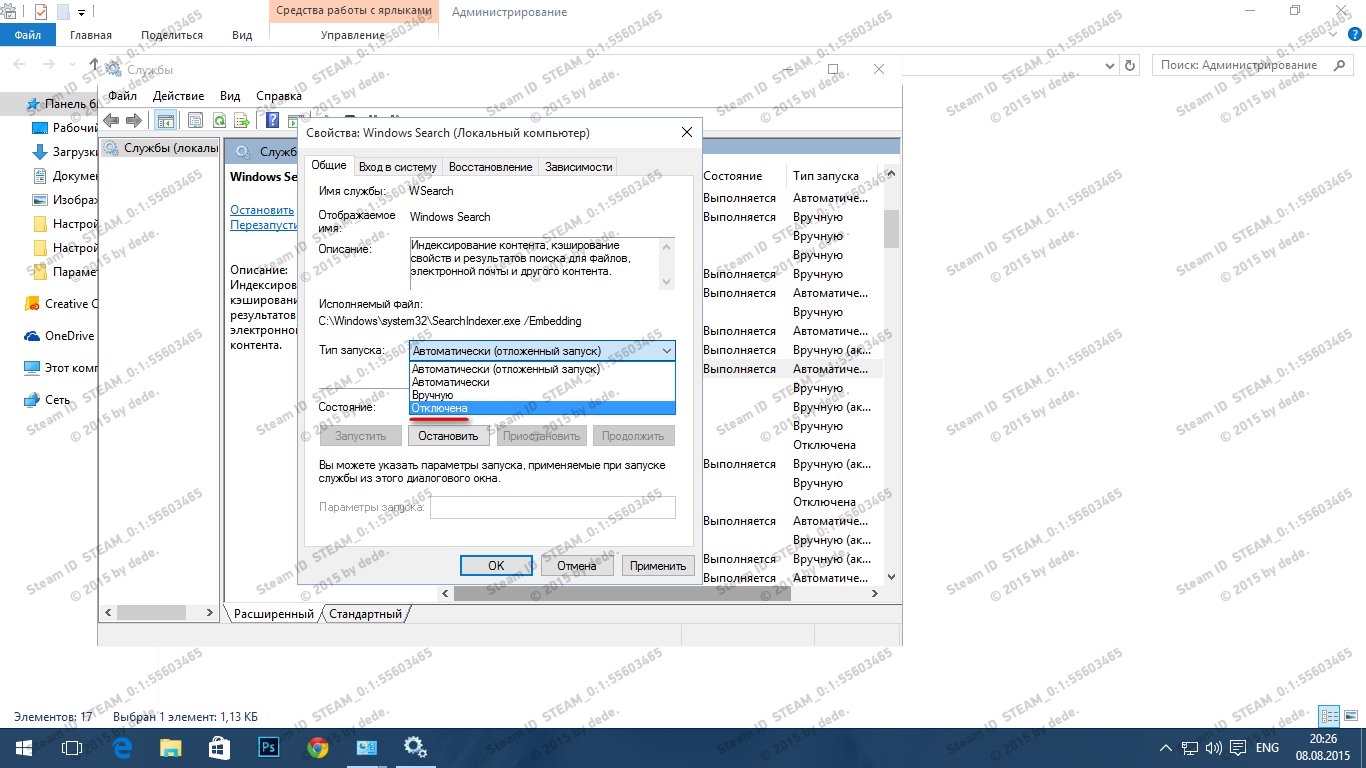1366x768 pixels.
Task: Click the 'Применить' button
Action: click(x=658, y=566)
